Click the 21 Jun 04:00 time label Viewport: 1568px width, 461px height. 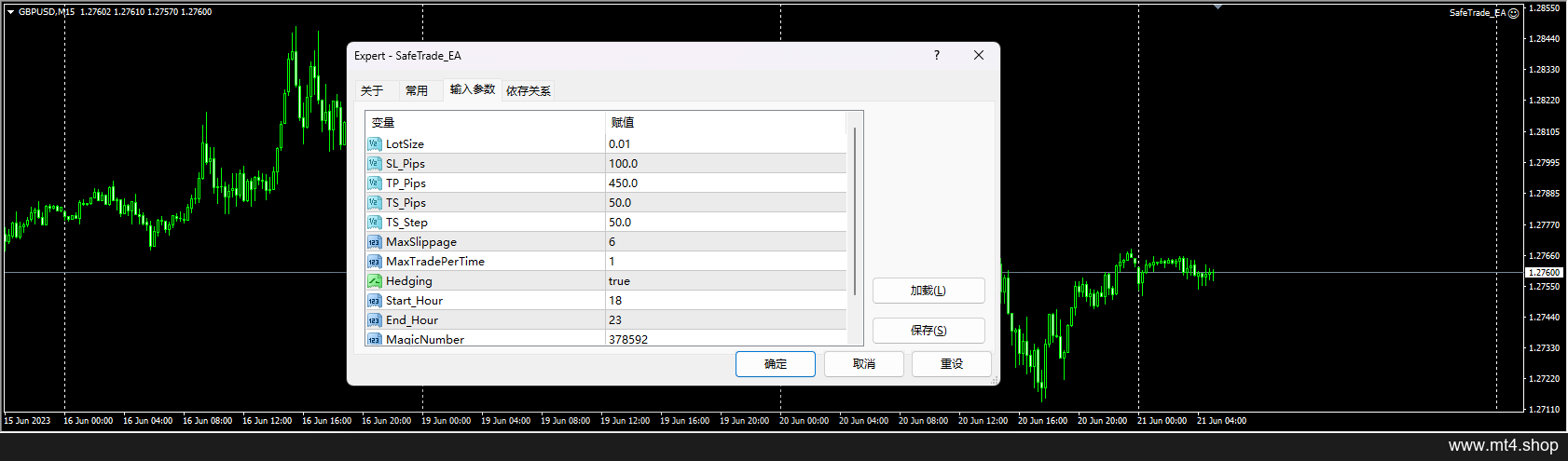(1221, 421)
